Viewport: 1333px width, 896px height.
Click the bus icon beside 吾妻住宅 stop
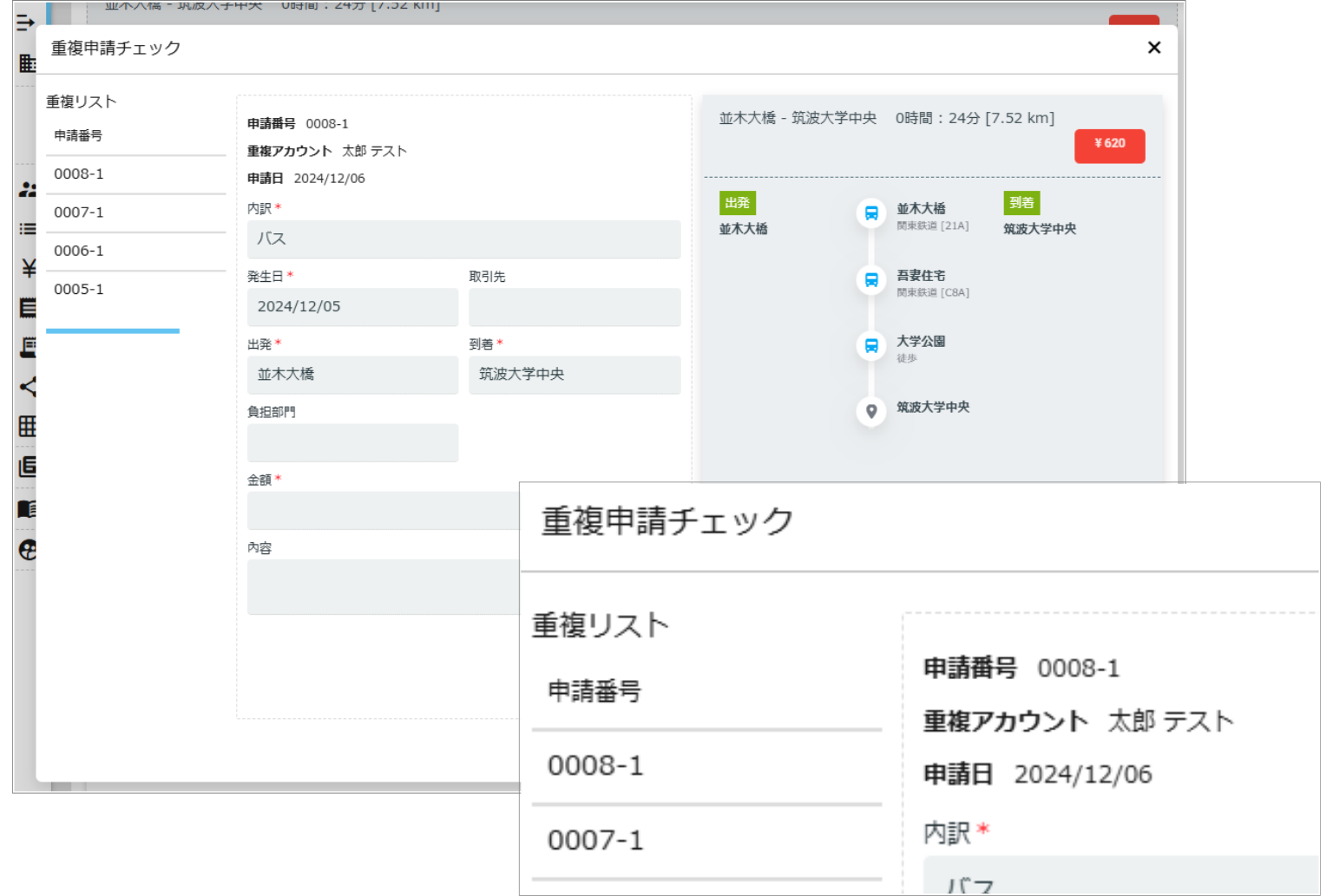coord(870,279)
